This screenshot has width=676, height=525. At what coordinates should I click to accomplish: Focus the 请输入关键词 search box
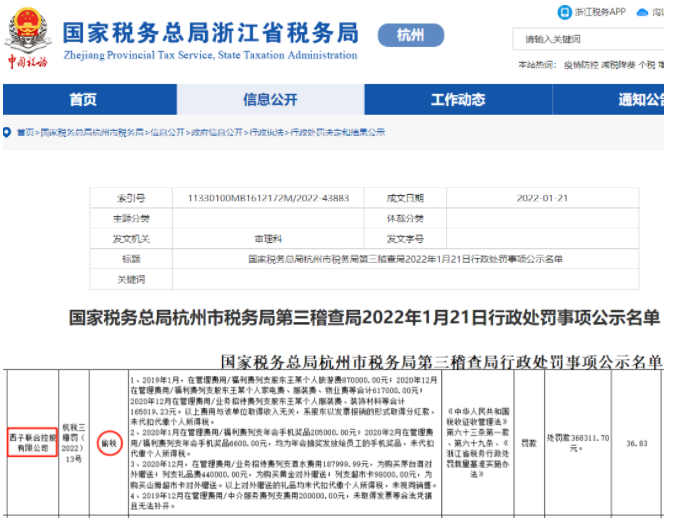pos(588,39)
